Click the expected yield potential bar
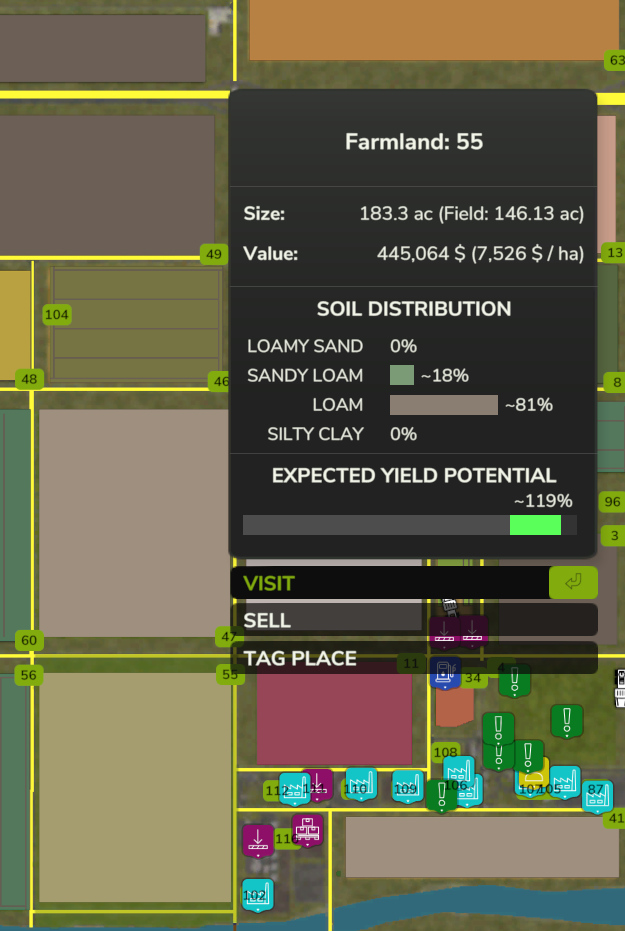 (x=410, y=525)
